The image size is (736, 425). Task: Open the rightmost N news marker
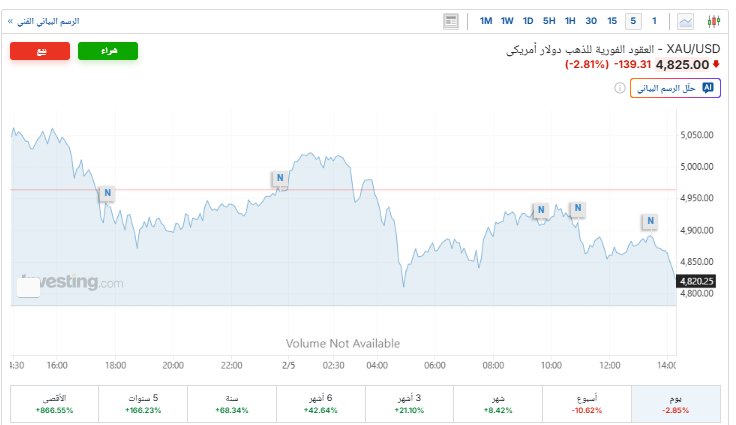point(650,220)
